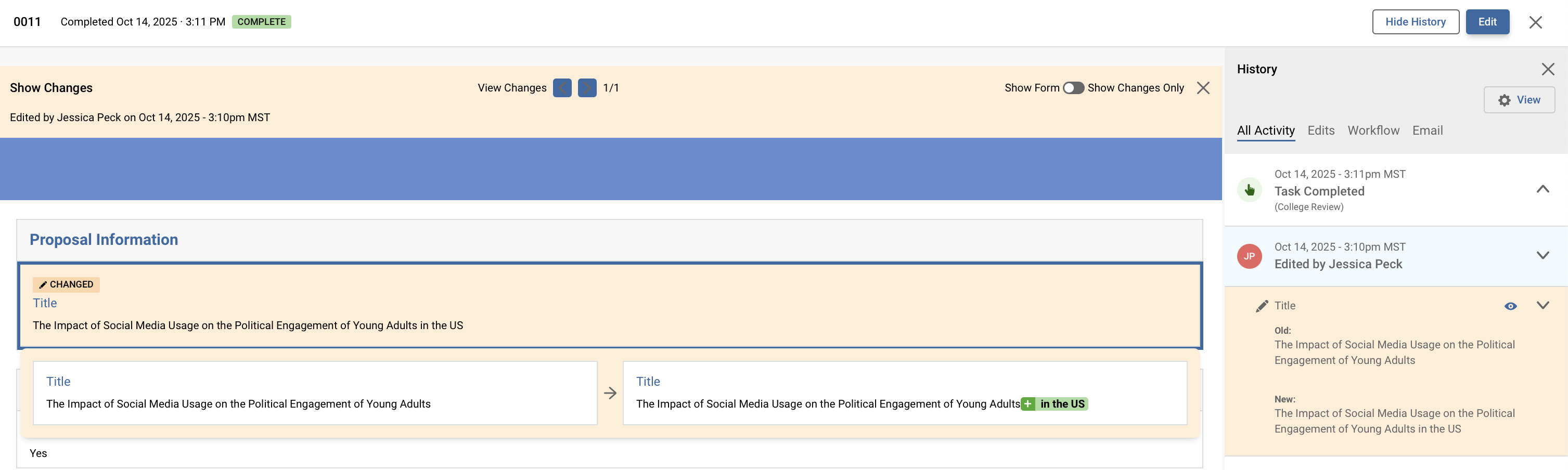Viewport: 1568px width, 470px height.
Task: Close the proposal with top X
Action: tap(1535, 22)
